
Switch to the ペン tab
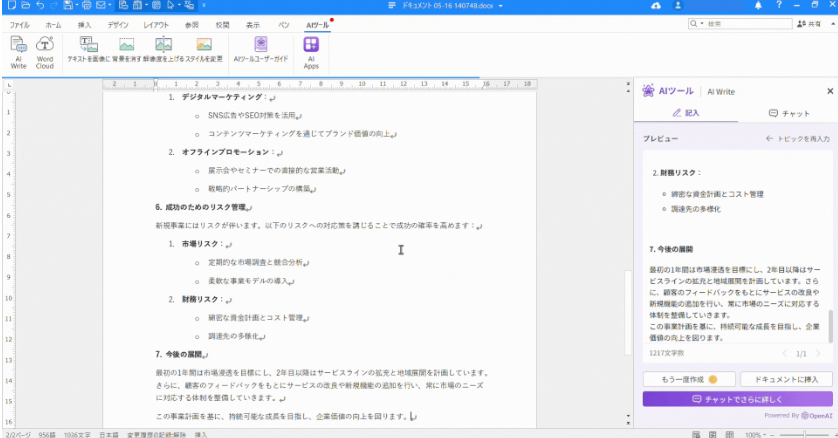pos(284,25)
